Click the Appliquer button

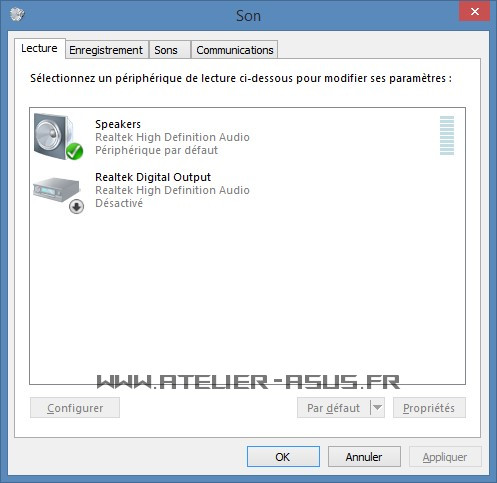tap(445, 457)
